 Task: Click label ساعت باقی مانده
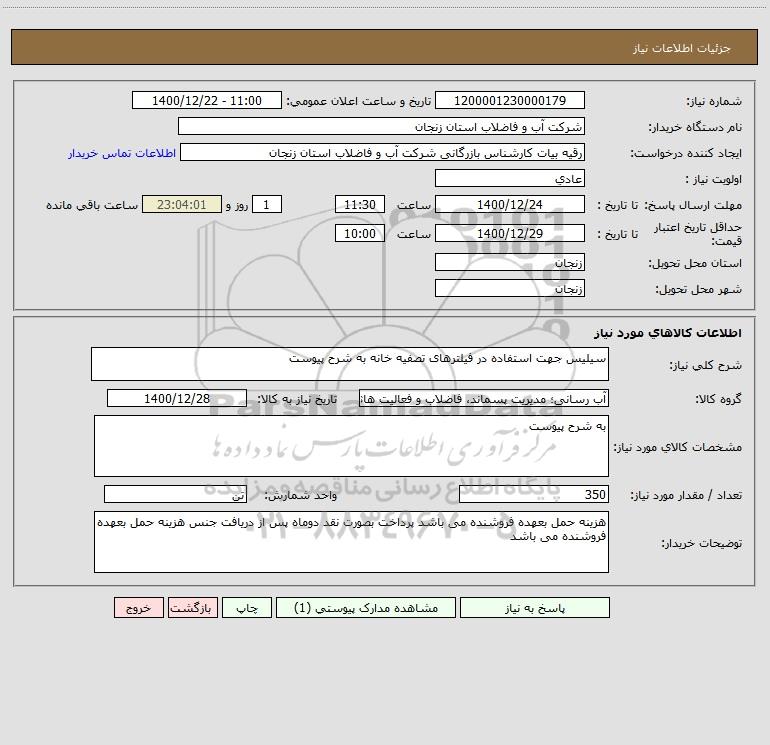92,205
